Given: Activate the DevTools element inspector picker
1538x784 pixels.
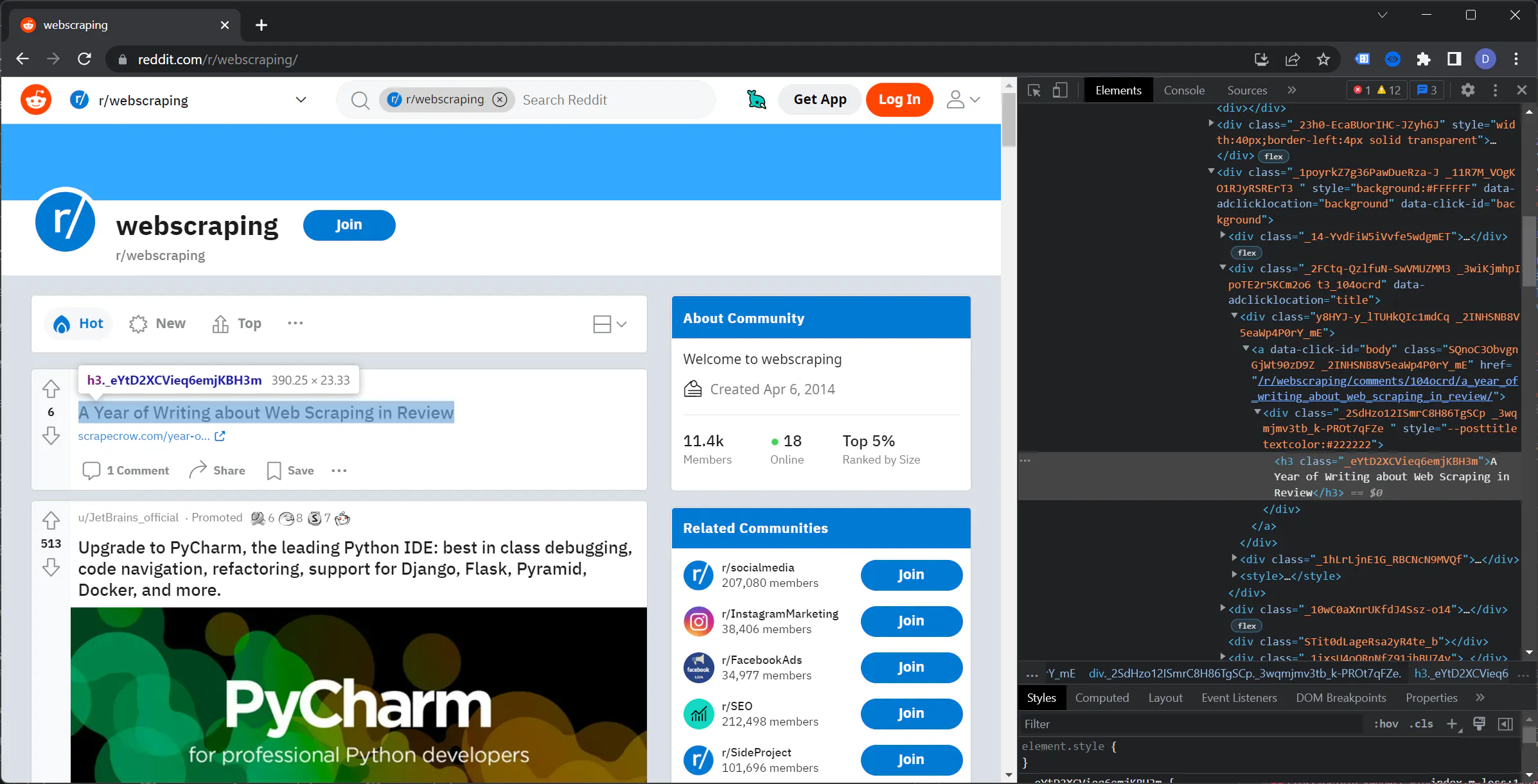Looking at the screenshot, I should pyautogui.click(x=1034, y=91).
